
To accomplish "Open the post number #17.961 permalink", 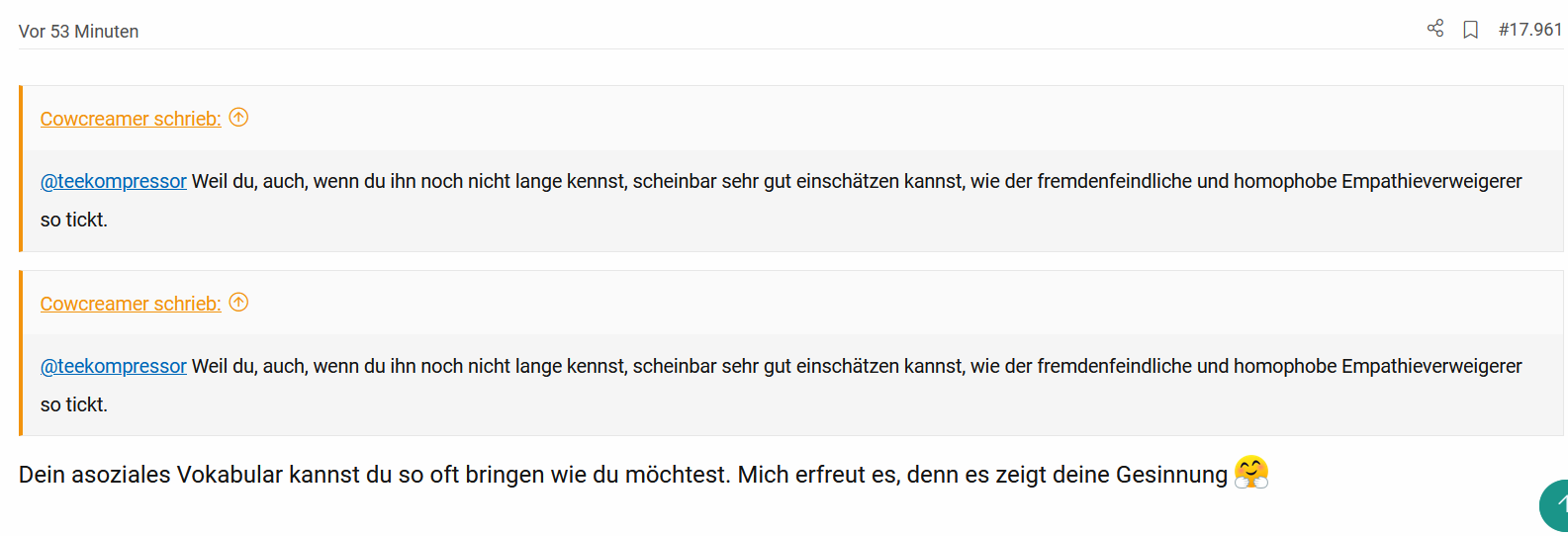I will point(1530,30).
